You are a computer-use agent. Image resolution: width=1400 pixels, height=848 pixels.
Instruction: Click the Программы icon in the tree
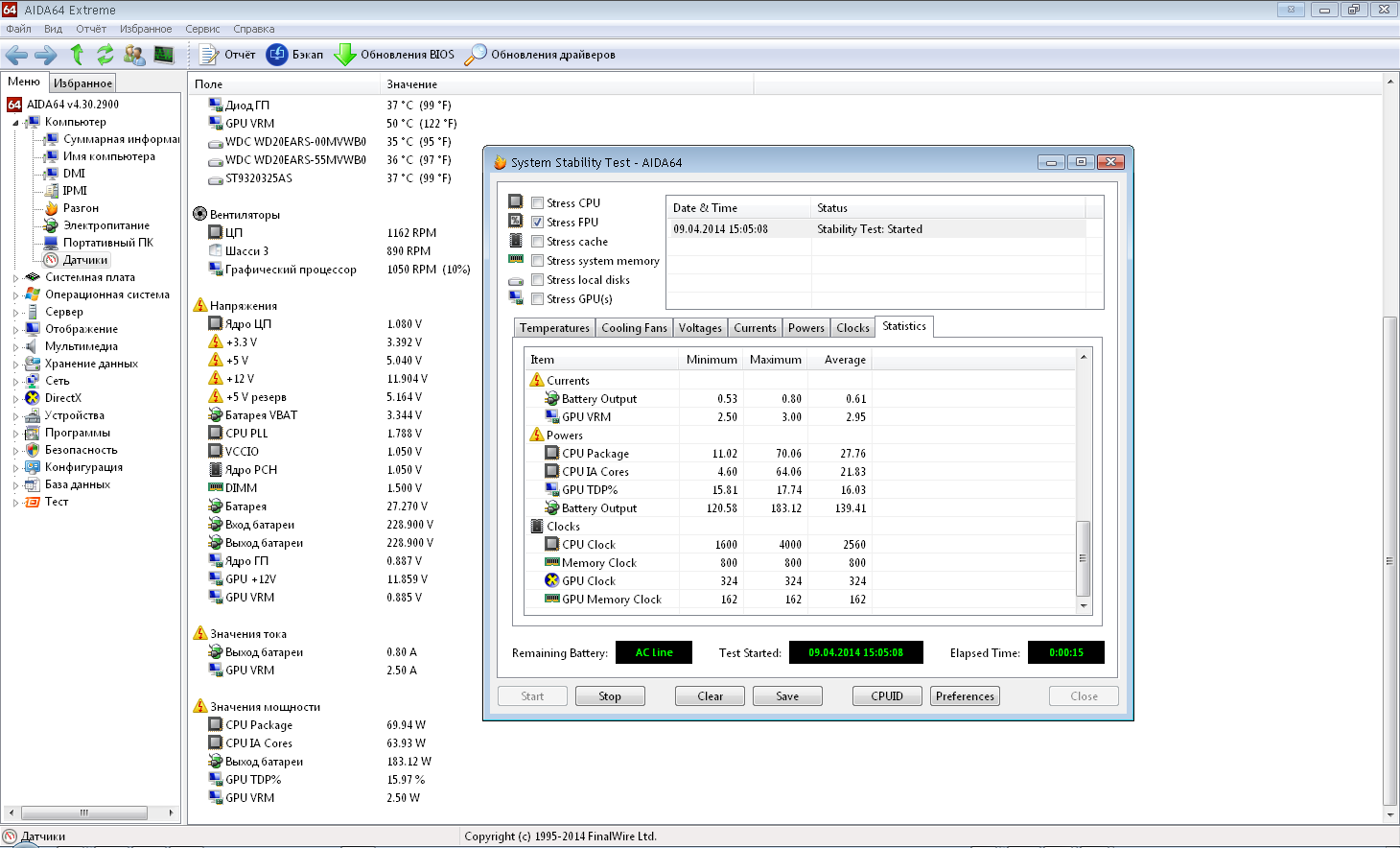pos(33,433)
